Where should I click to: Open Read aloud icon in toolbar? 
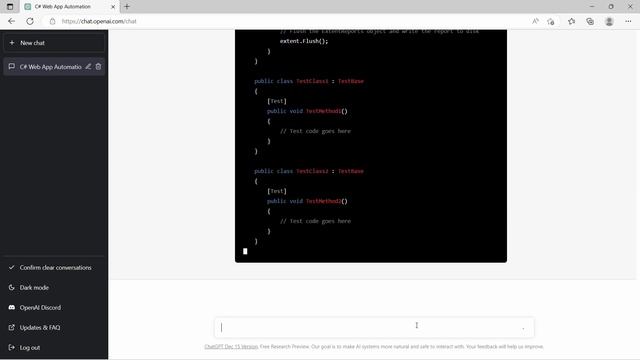(x=535, y=21)
